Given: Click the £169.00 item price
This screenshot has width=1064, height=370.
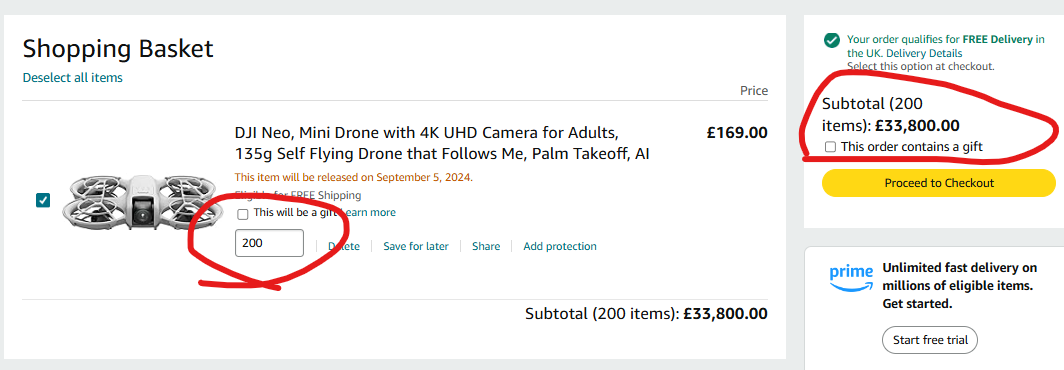Looking at the screenshot, I should pyautogui.click(x=737, y=132).
